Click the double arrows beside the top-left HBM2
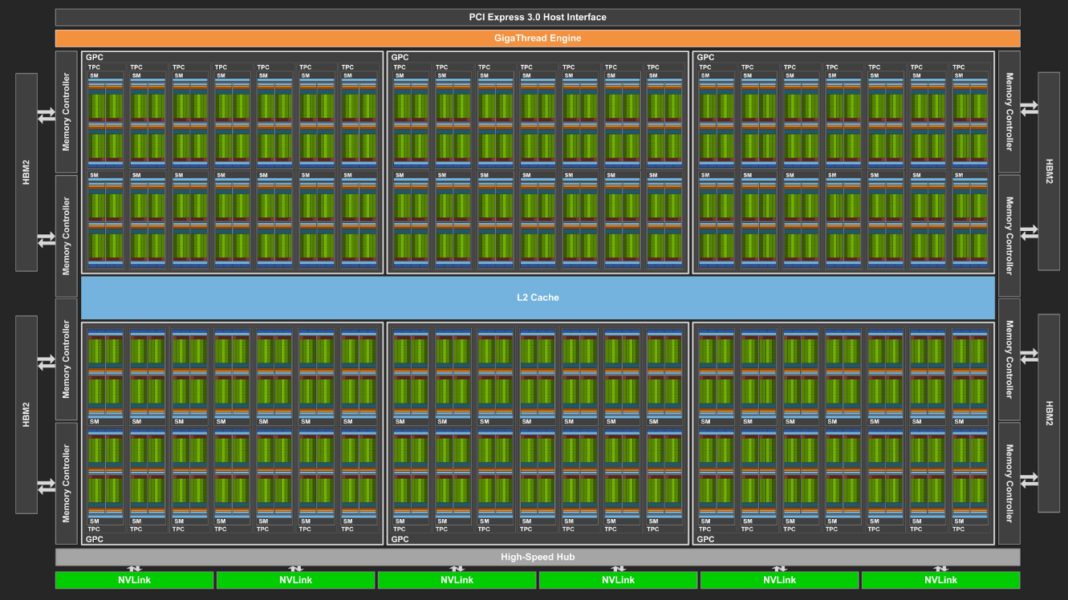 pyautogui.click(x=46, y=115)
